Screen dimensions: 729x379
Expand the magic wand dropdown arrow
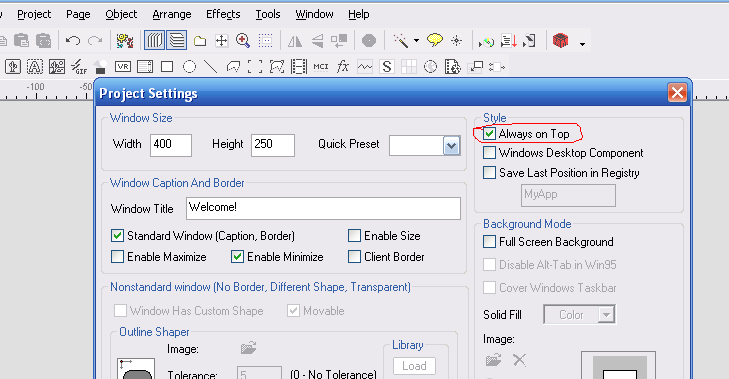click(416, 41)
